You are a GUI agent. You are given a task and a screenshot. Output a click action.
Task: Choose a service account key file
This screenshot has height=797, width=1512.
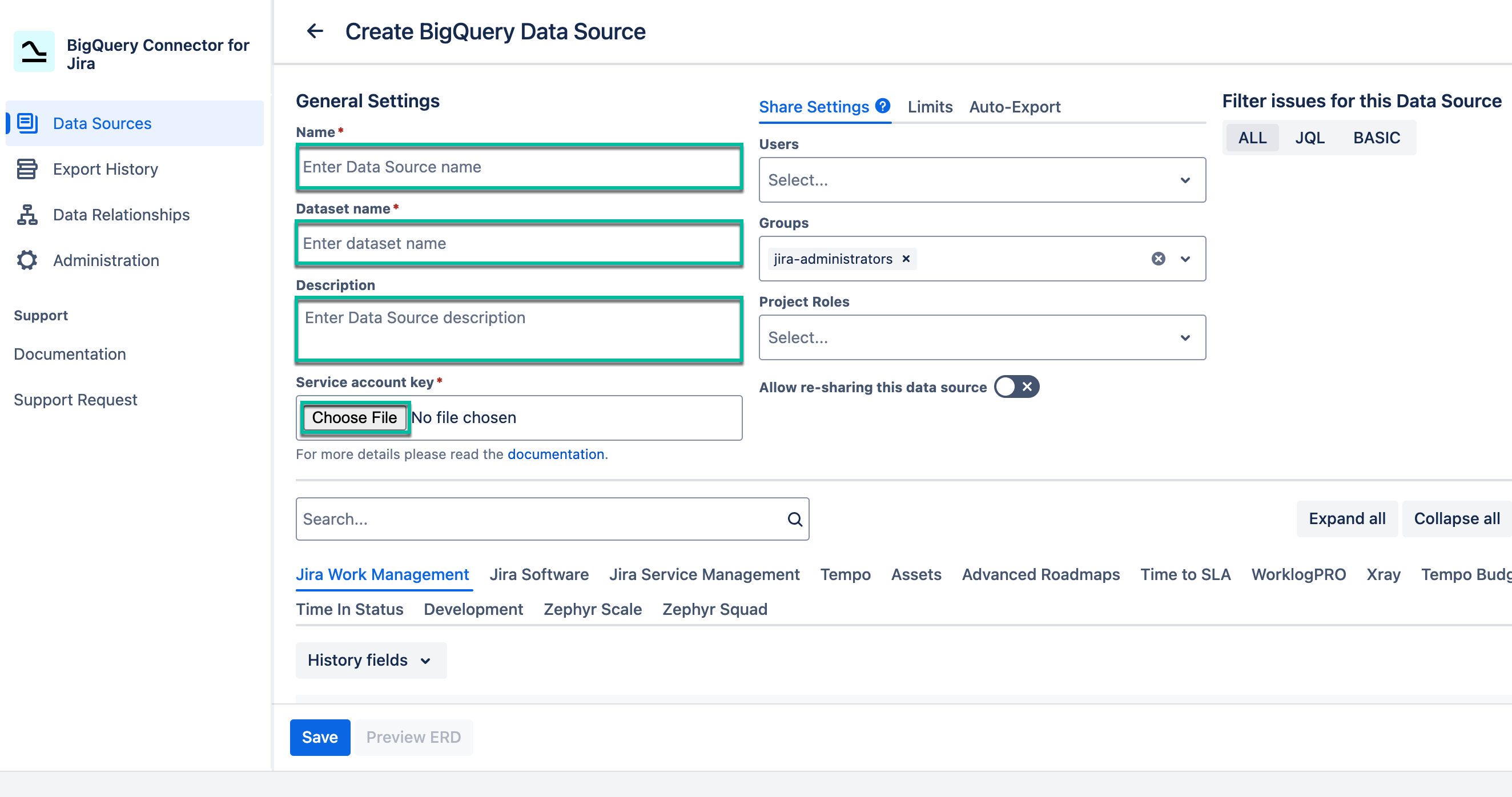(355, 417)
